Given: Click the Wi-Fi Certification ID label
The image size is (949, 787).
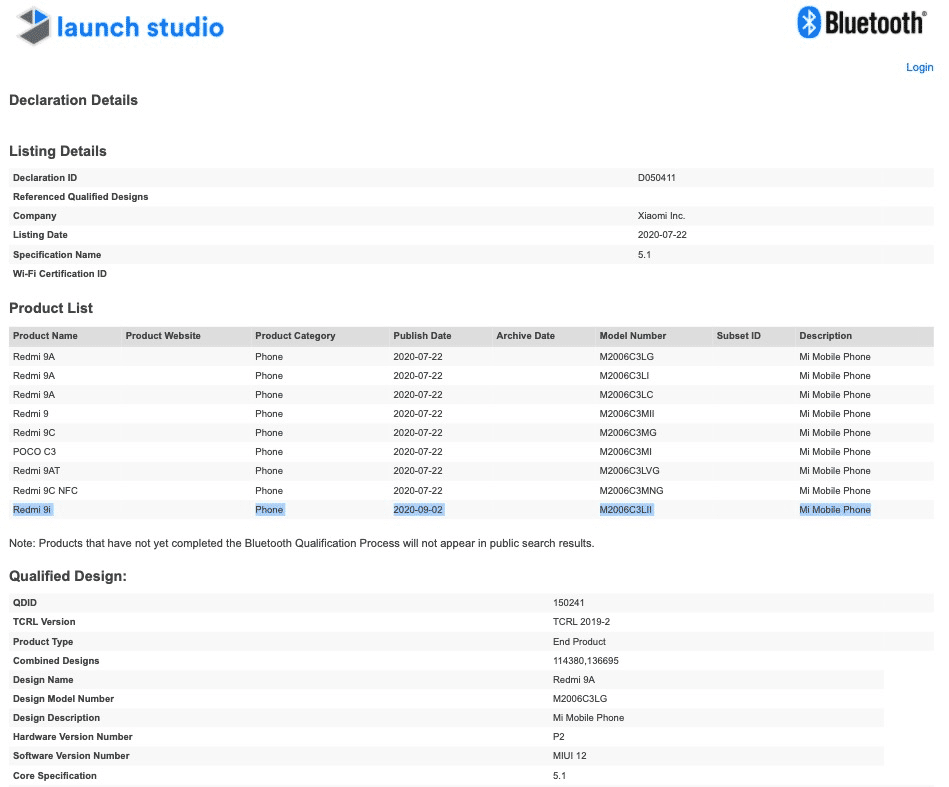Looking at the screenshot, I should click(x=59, y=274).
